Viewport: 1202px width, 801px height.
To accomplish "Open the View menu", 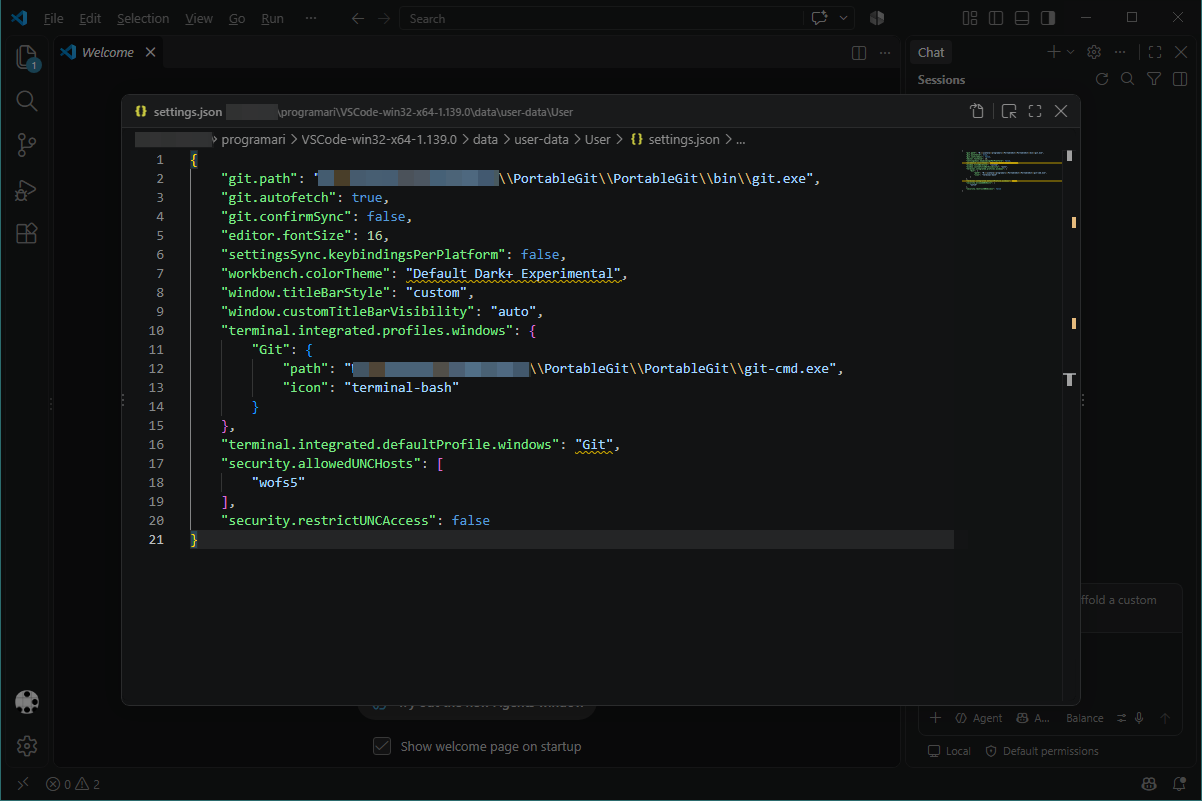I will [199, 18].
